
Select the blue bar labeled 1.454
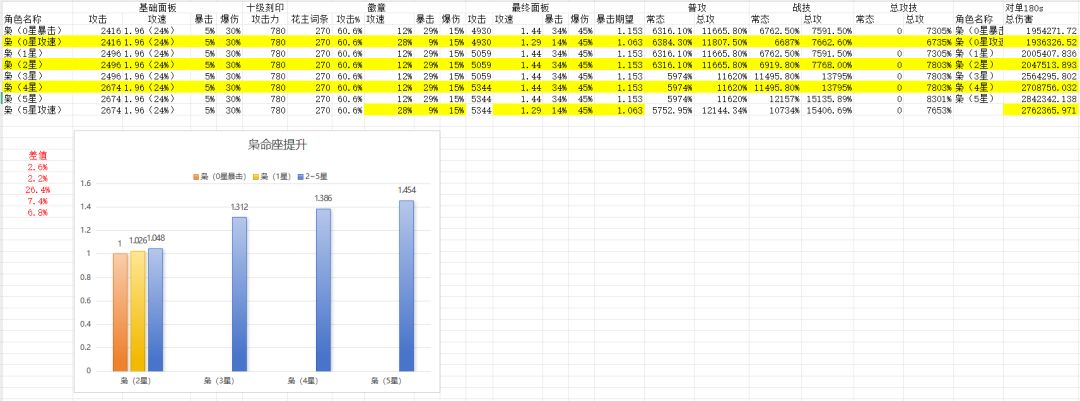pyautogui.click(x=406, y=285)
